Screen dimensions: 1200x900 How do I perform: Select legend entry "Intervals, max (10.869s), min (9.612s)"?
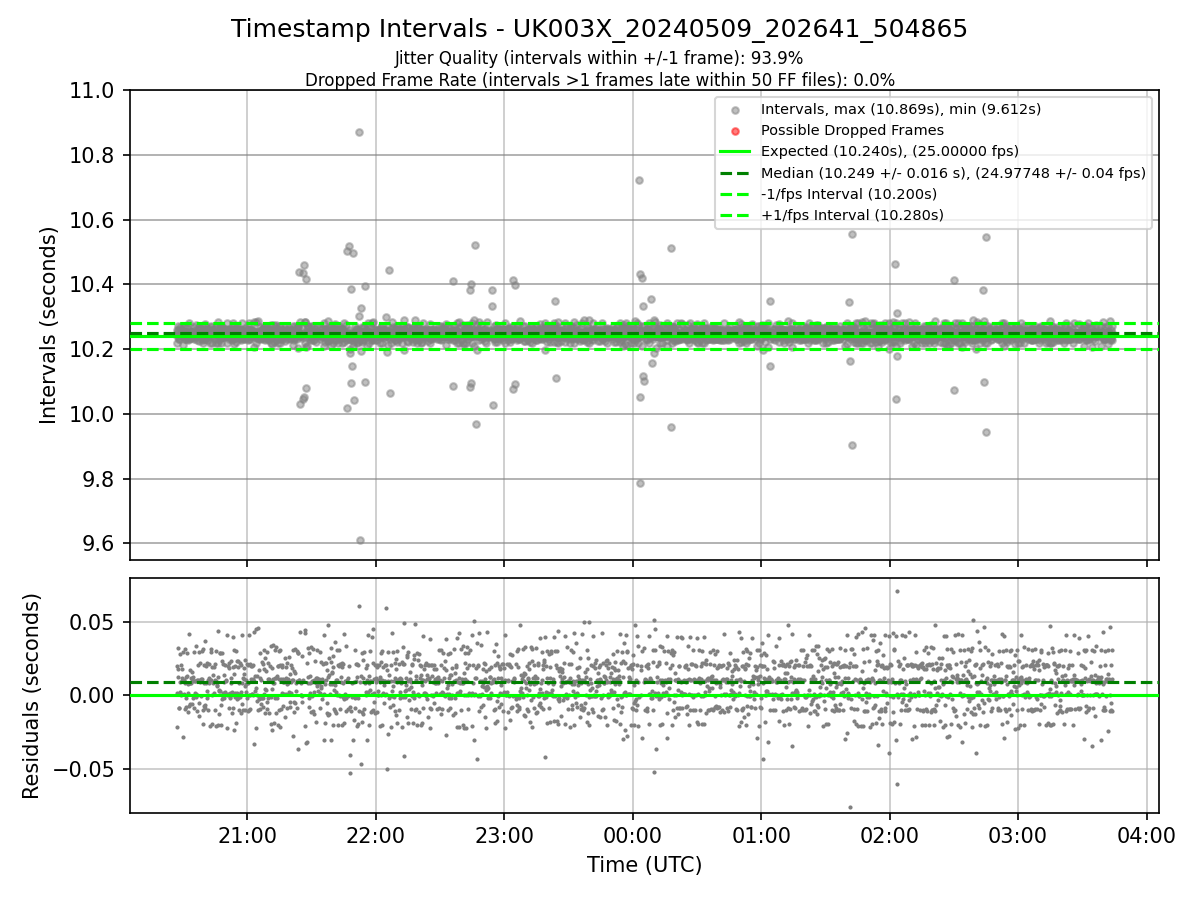901,109
